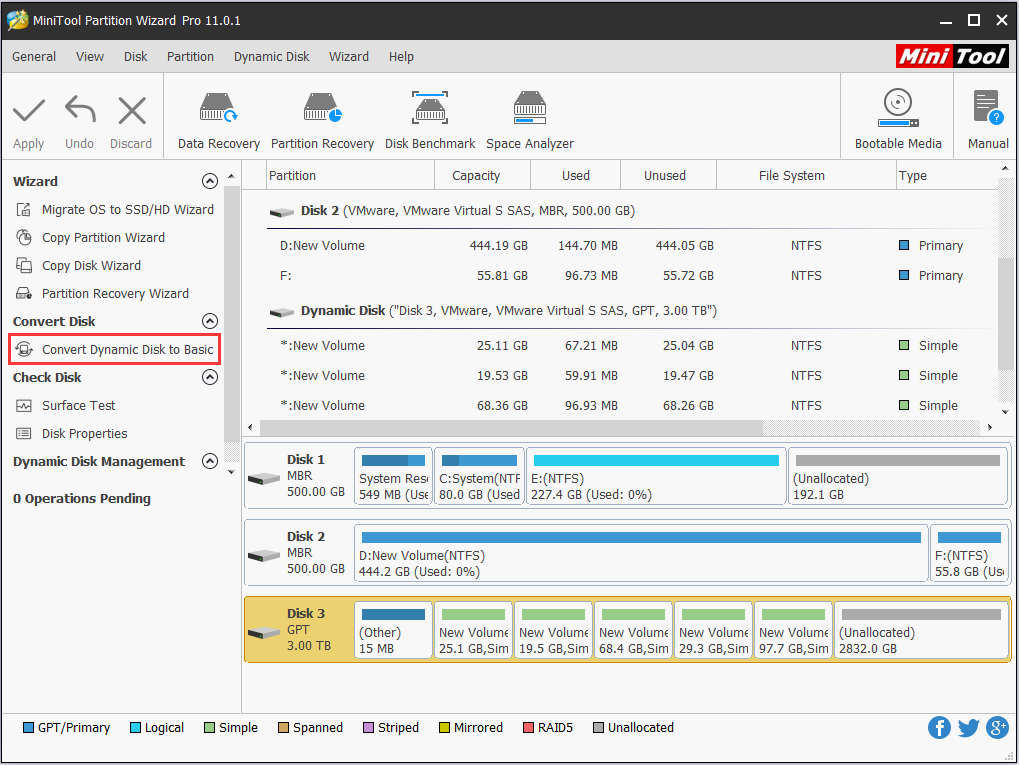
Task: Click Migrate OS to SSD/HD Wizard icon
Action: tap(24, 210)
